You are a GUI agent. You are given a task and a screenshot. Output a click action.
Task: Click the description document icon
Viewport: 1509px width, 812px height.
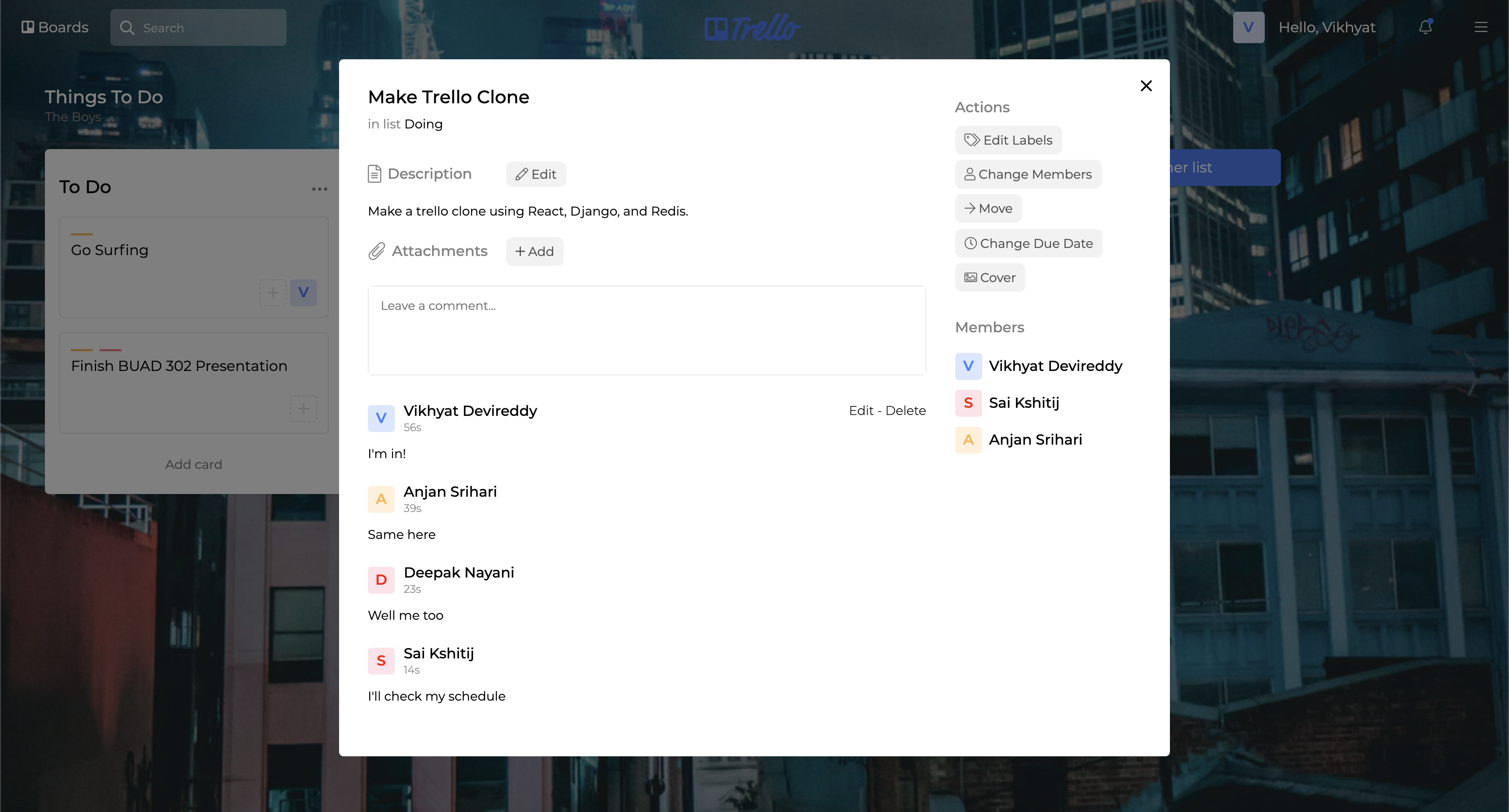375,174
